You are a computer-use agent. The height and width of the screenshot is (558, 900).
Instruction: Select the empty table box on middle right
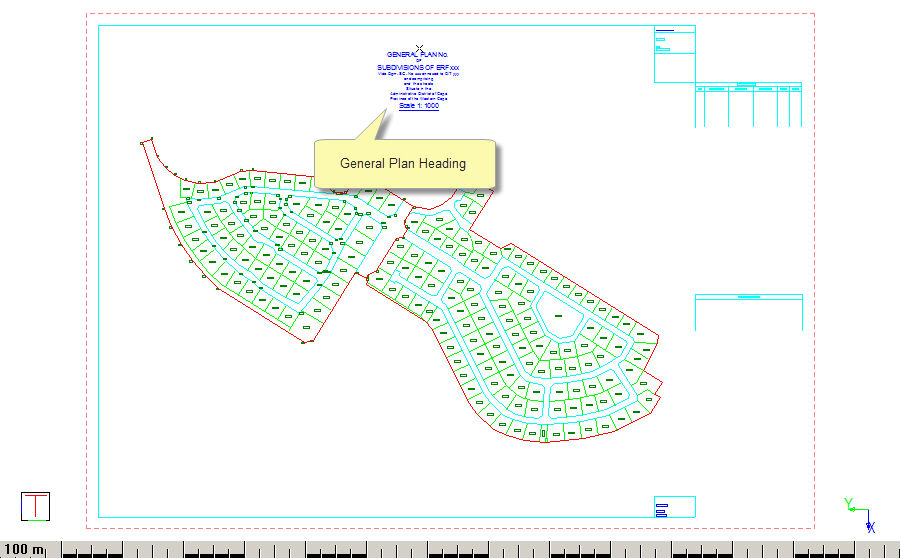point(748,314)
